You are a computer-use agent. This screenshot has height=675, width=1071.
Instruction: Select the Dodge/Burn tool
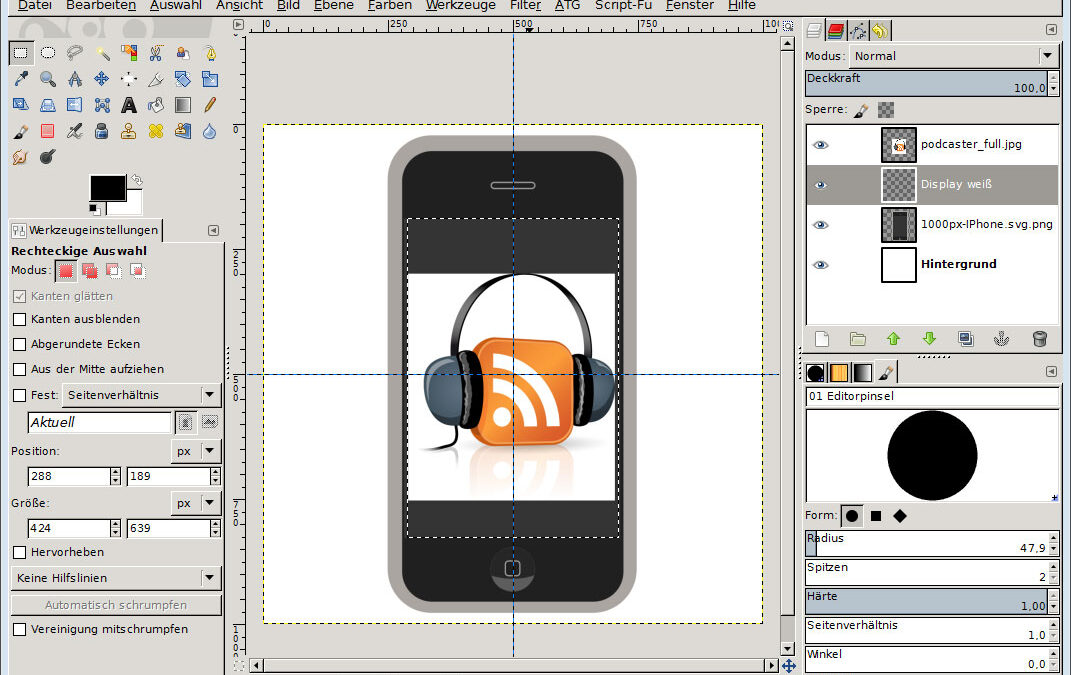coord(48,156)
